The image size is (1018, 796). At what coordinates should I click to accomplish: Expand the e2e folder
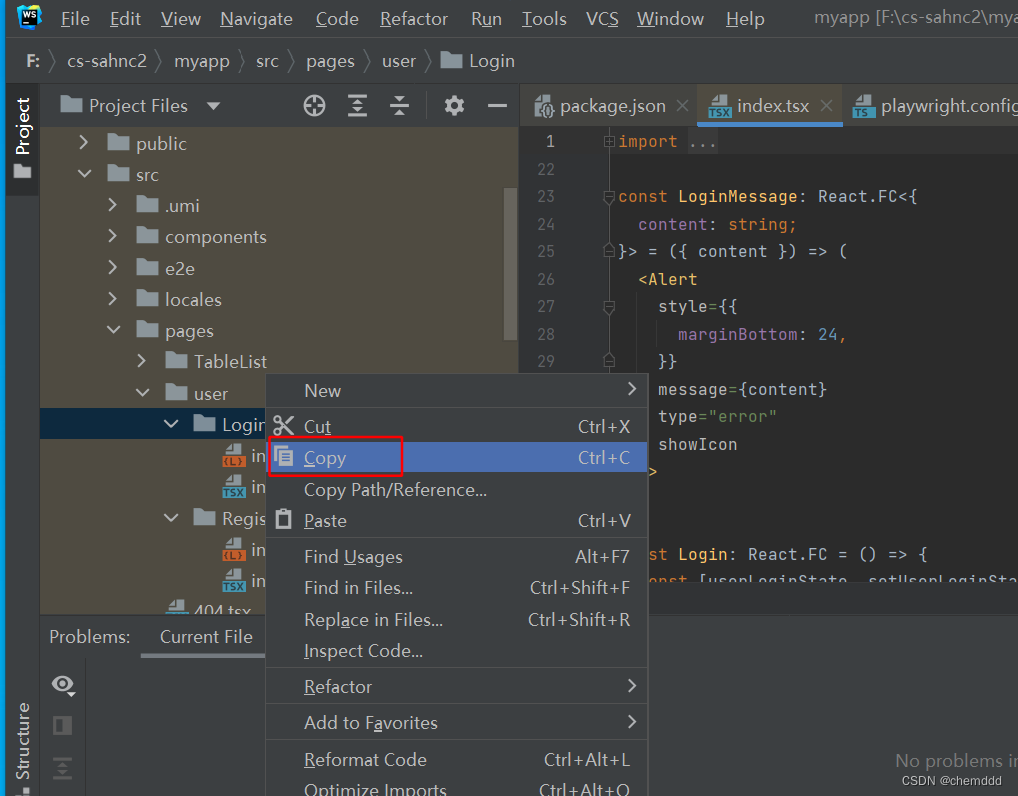point(112,267)
